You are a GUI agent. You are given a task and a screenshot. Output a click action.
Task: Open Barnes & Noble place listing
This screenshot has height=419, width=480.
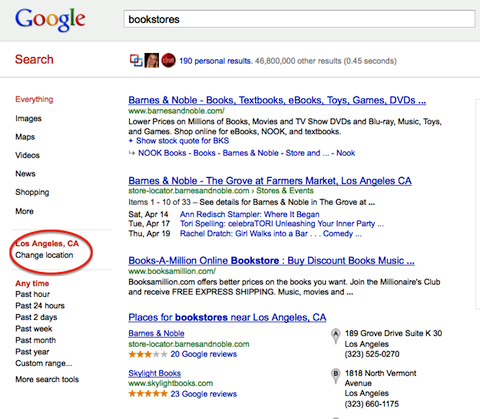(x=156, y=333)
